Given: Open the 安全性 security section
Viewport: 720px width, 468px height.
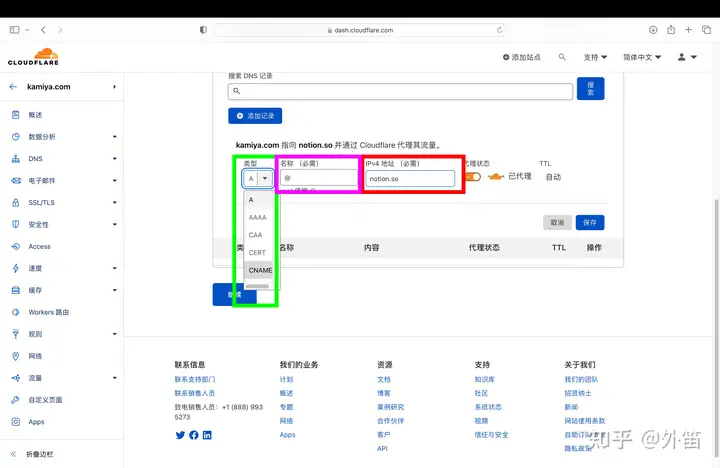Looking at the screenshot, I should (x=39, y=225).
